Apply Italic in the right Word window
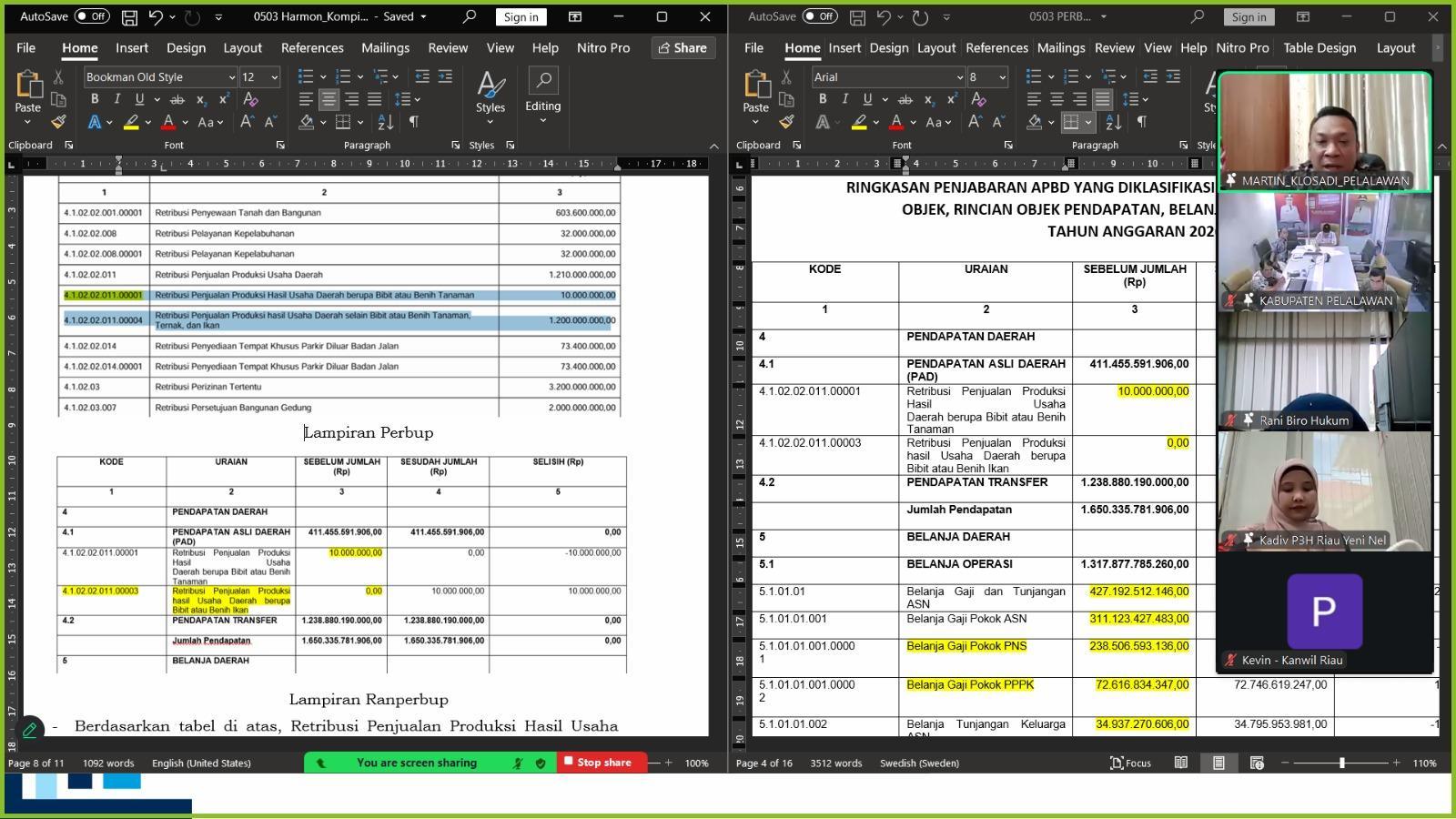Screen dimensions: 1456x819 [844, 99]
